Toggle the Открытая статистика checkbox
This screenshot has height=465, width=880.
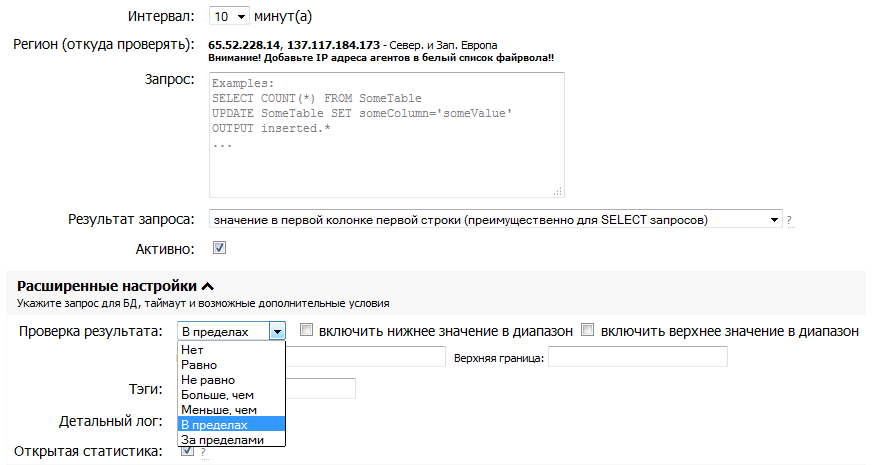click(x=187, y=451)
